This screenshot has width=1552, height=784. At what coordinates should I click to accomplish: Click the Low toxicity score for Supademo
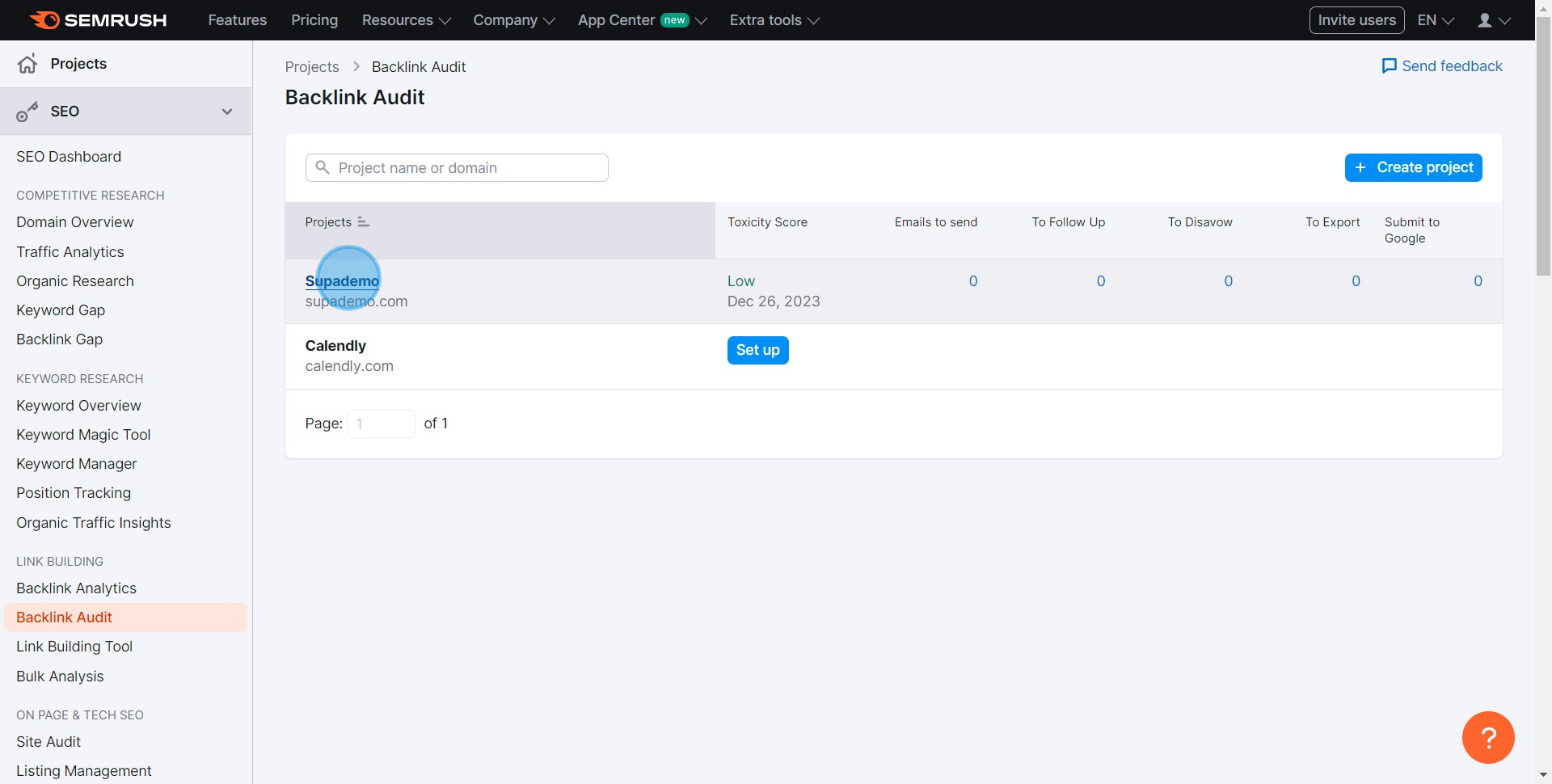coord(740,281)
